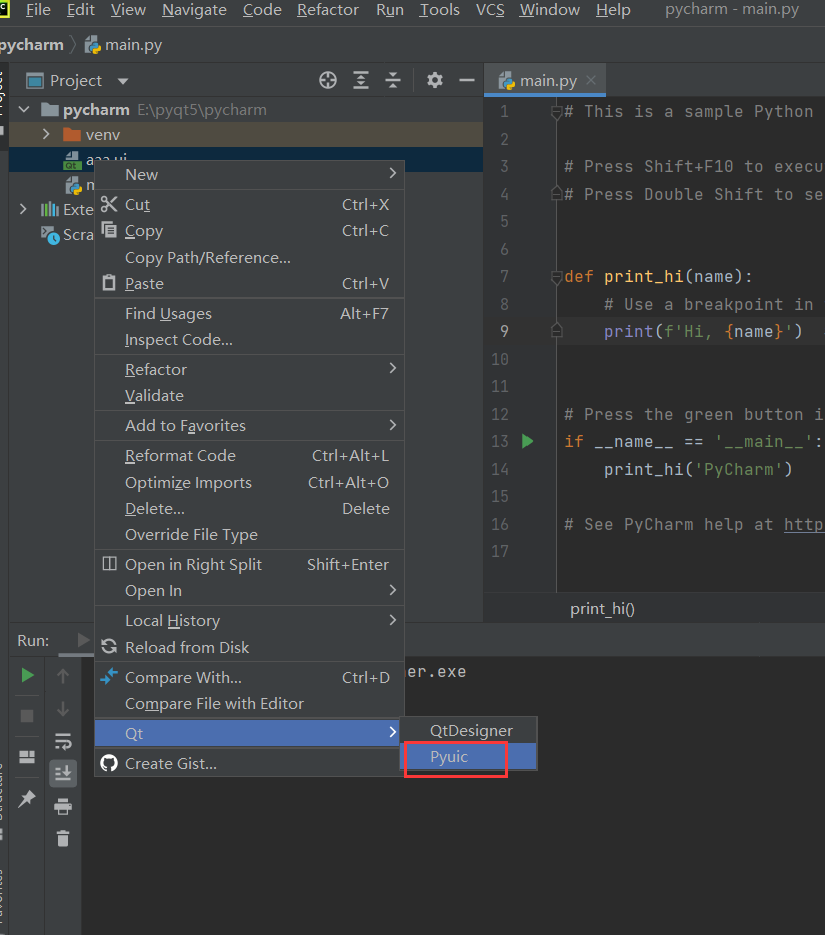Viewport: 825px width, 935px height.
Task: Open the Project view dropdown
Action: 121,80
